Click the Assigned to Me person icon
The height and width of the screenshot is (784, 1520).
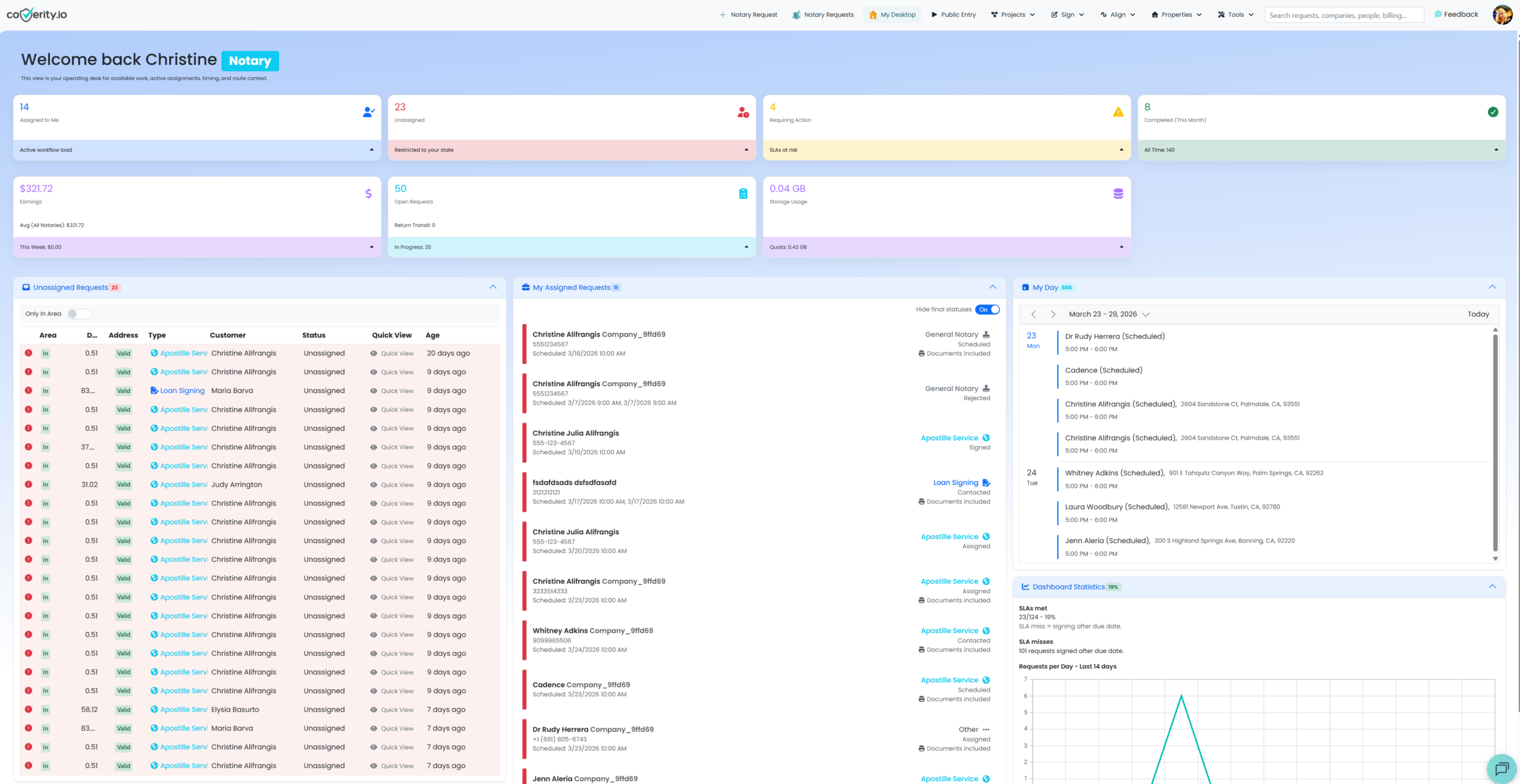tap(369, 112)
